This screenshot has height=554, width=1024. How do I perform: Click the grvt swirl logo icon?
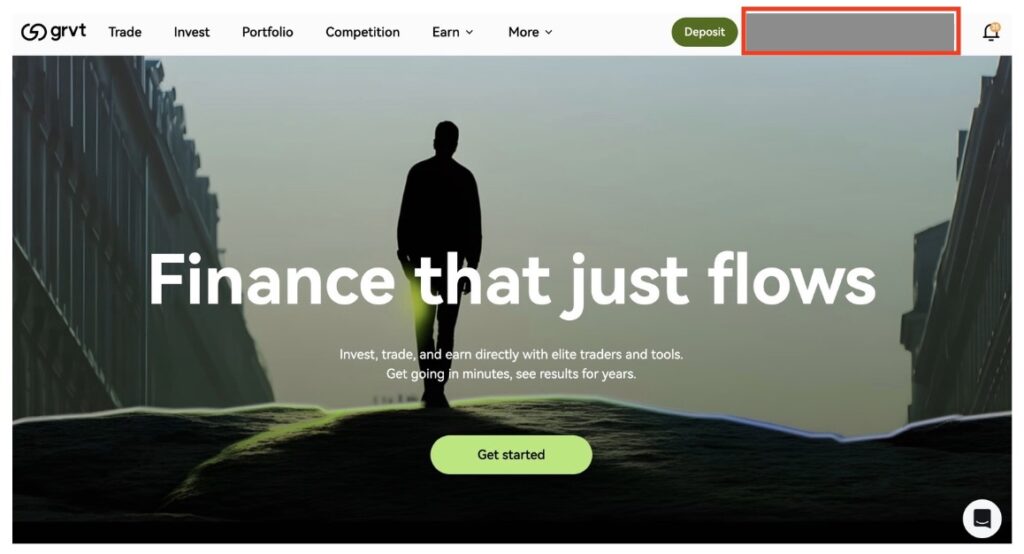click(x=33, y=32)
